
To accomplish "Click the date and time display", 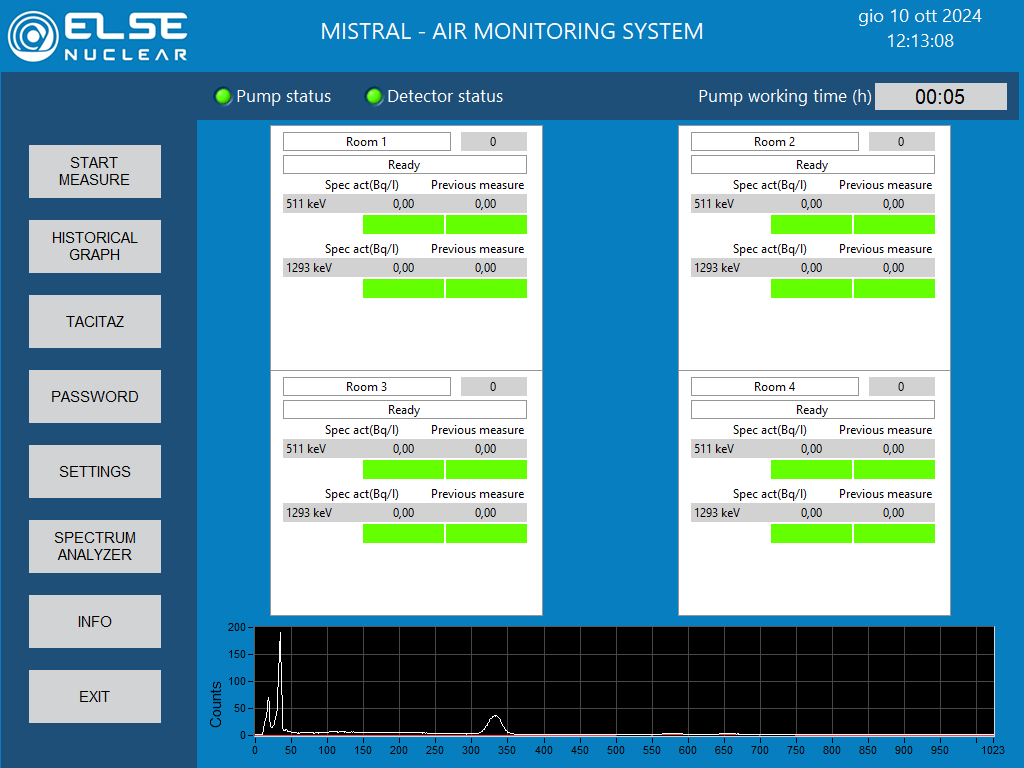I will (920, 29).
